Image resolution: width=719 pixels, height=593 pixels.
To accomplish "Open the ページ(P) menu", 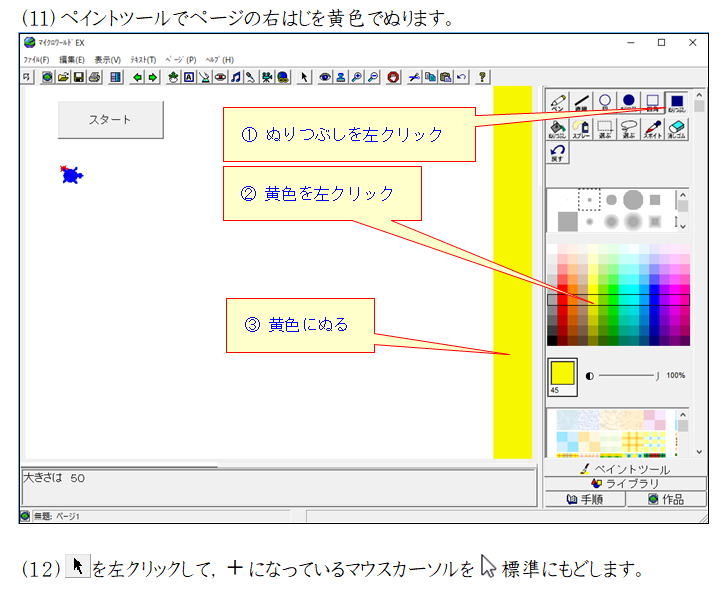I will coord(181,60).
